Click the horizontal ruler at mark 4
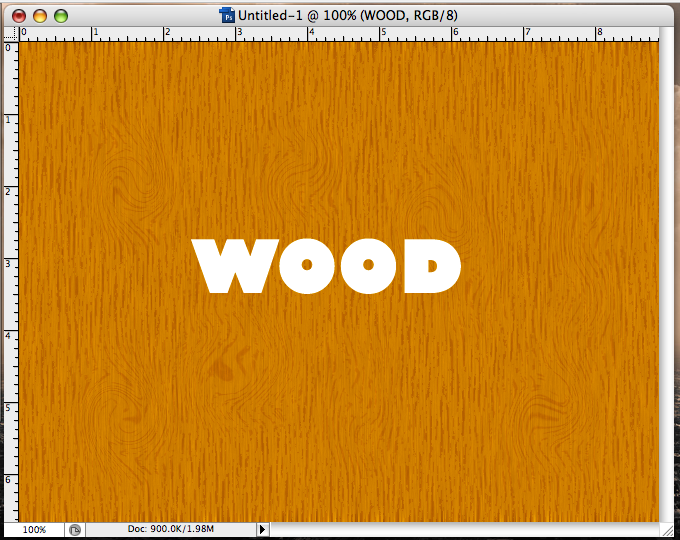The width and height of the screenshot is (680, 540). [309, 34]
